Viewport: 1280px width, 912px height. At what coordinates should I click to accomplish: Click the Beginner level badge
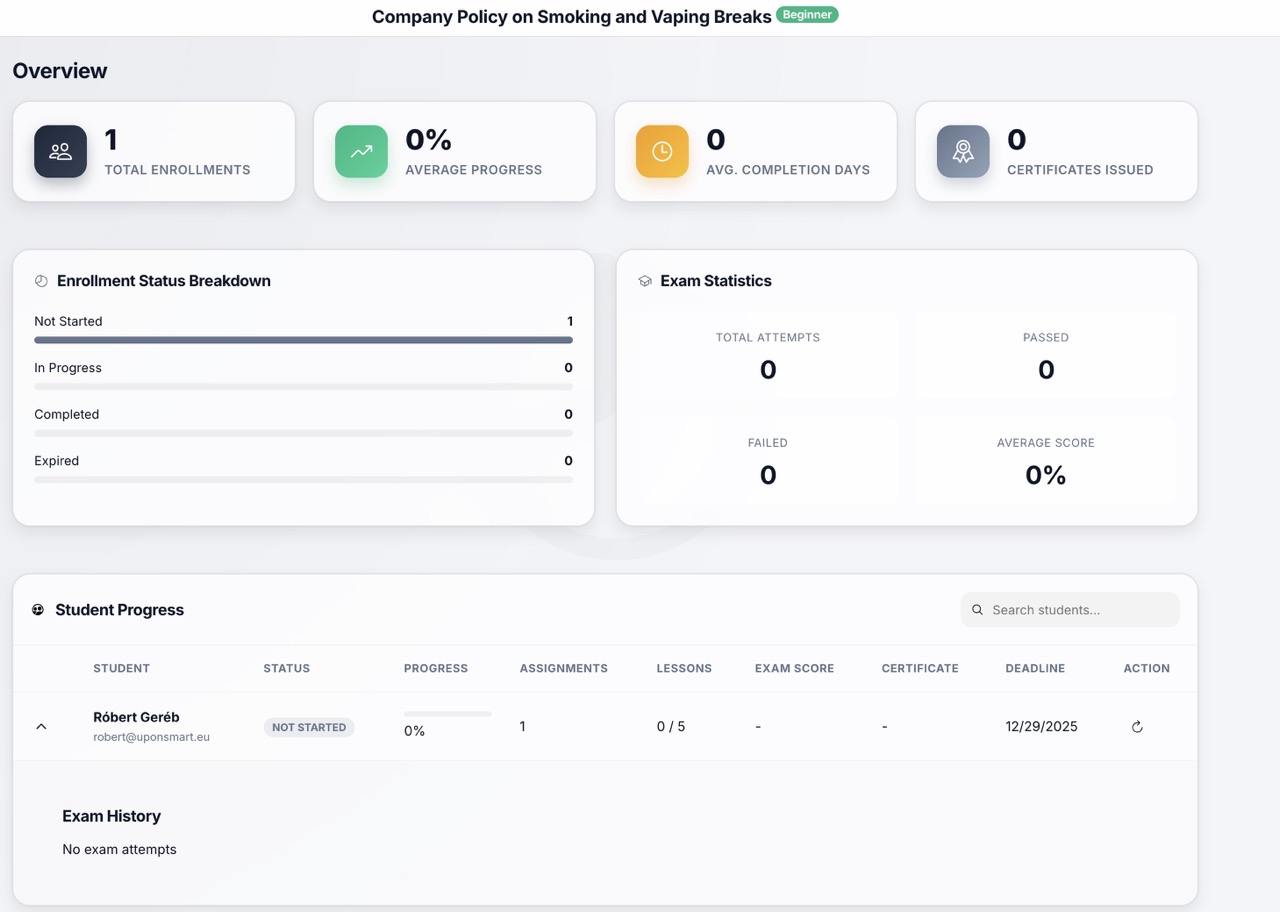click(807, 15)
